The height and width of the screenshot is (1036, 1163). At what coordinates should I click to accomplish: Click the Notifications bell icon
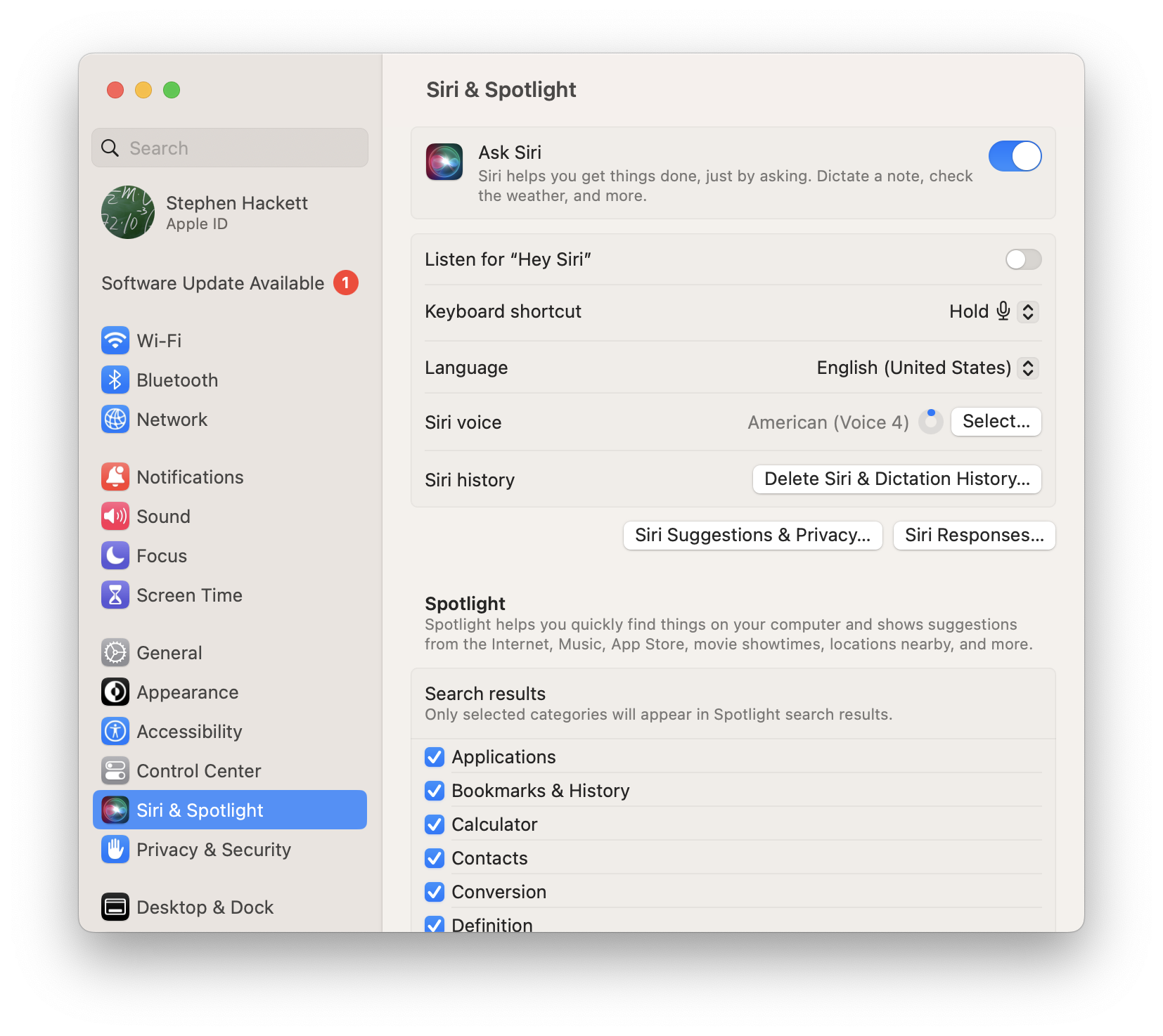pyautogui.click(x=115, y=477)
